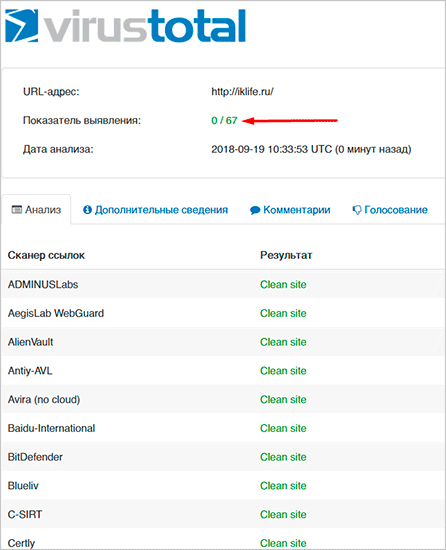Click the Результат column header
This screenshot has width=446, height=550.
[x=286, y=255]
